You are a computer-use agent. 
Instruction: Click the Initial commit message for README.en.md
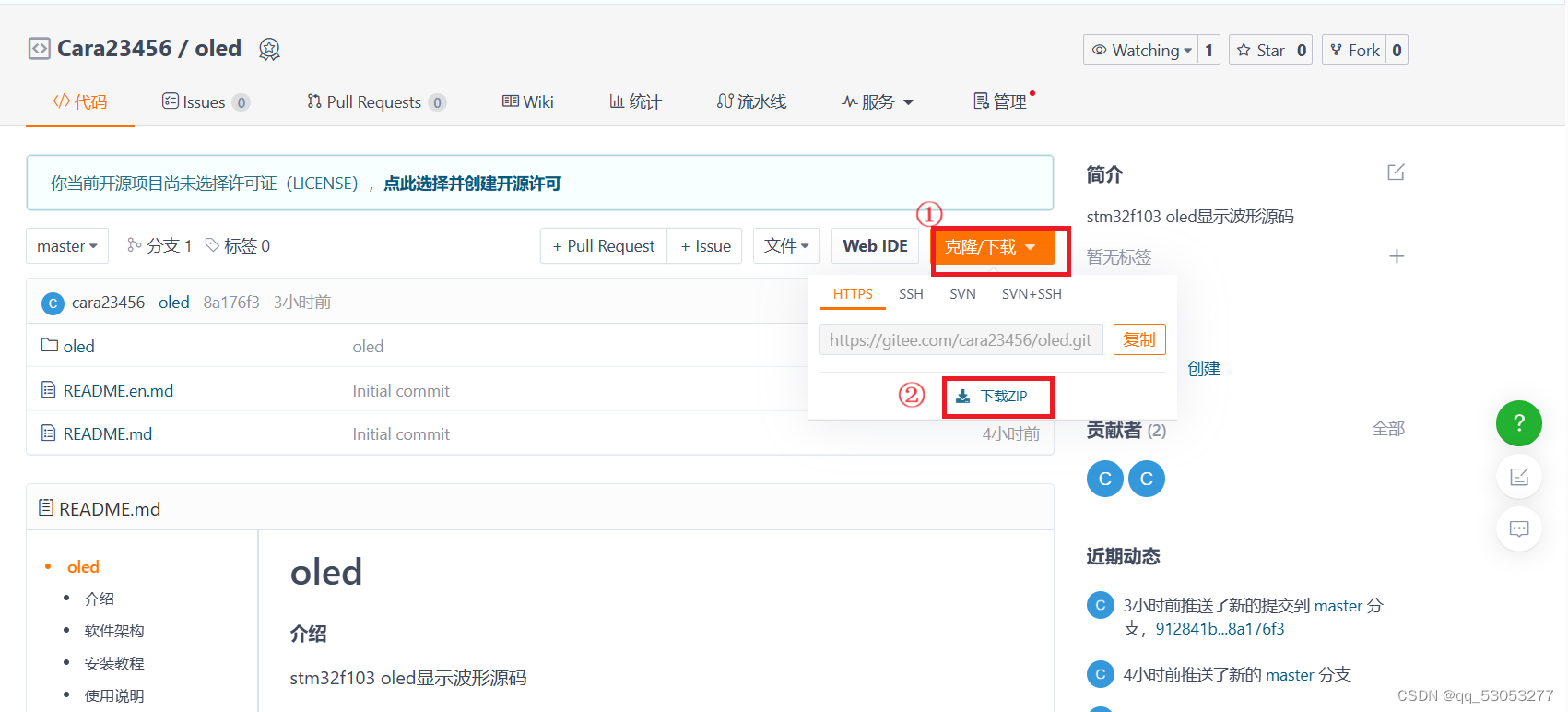click(x=401, y=391)
